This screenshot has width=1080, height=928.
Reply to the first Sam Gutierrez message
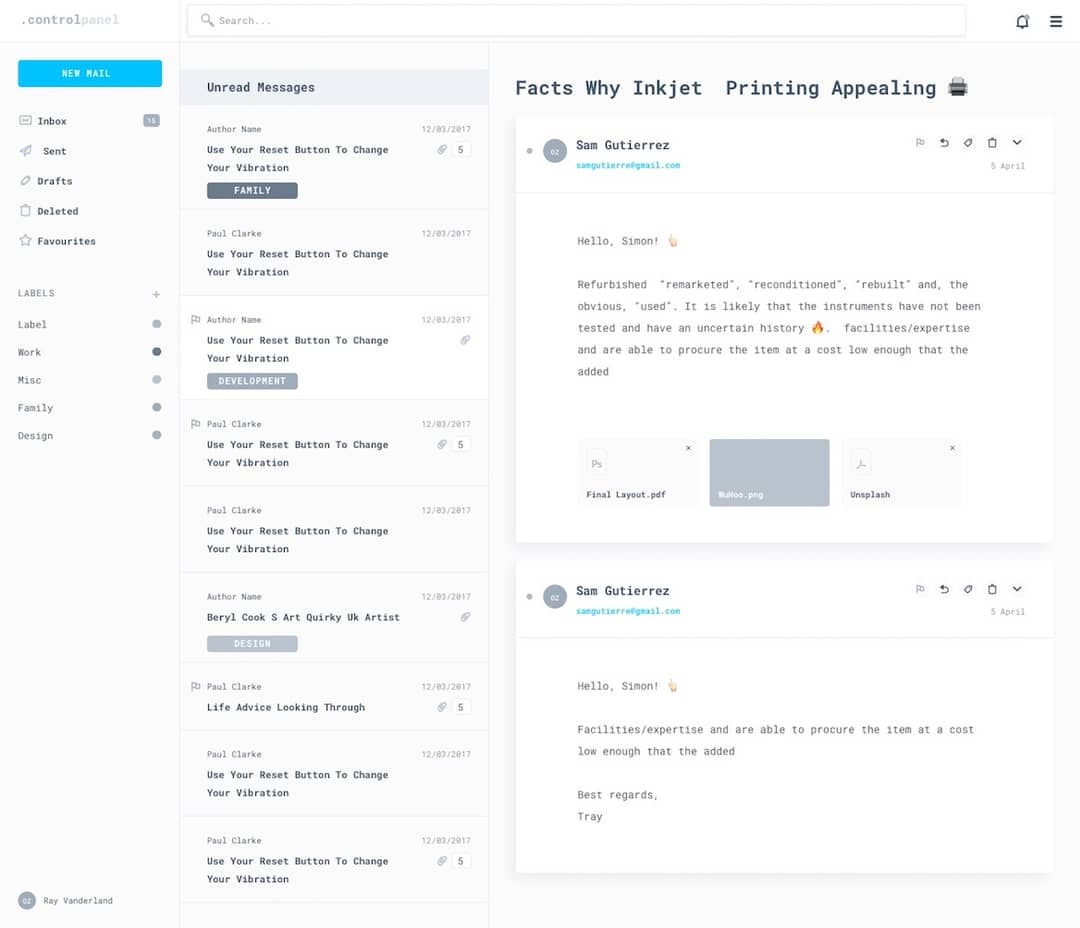(944, 142)
